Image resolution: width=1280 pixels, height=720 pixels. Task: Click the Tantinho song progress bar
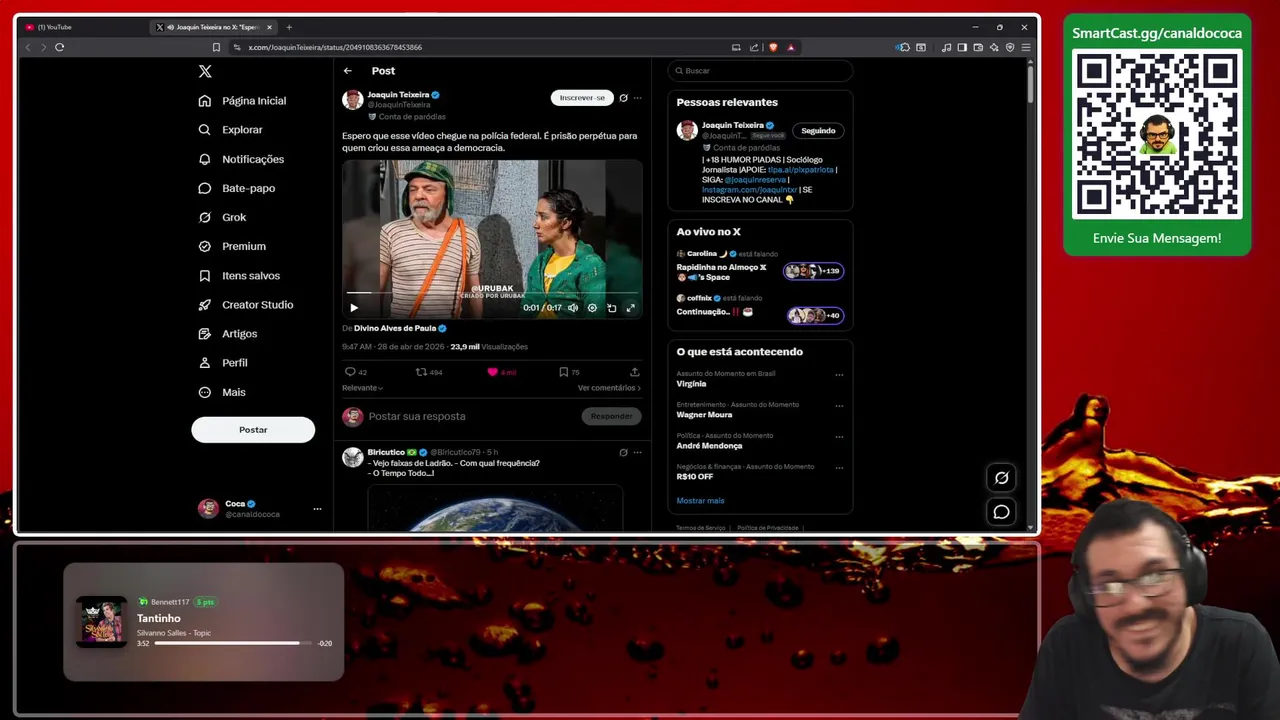(x=233, y=643)
